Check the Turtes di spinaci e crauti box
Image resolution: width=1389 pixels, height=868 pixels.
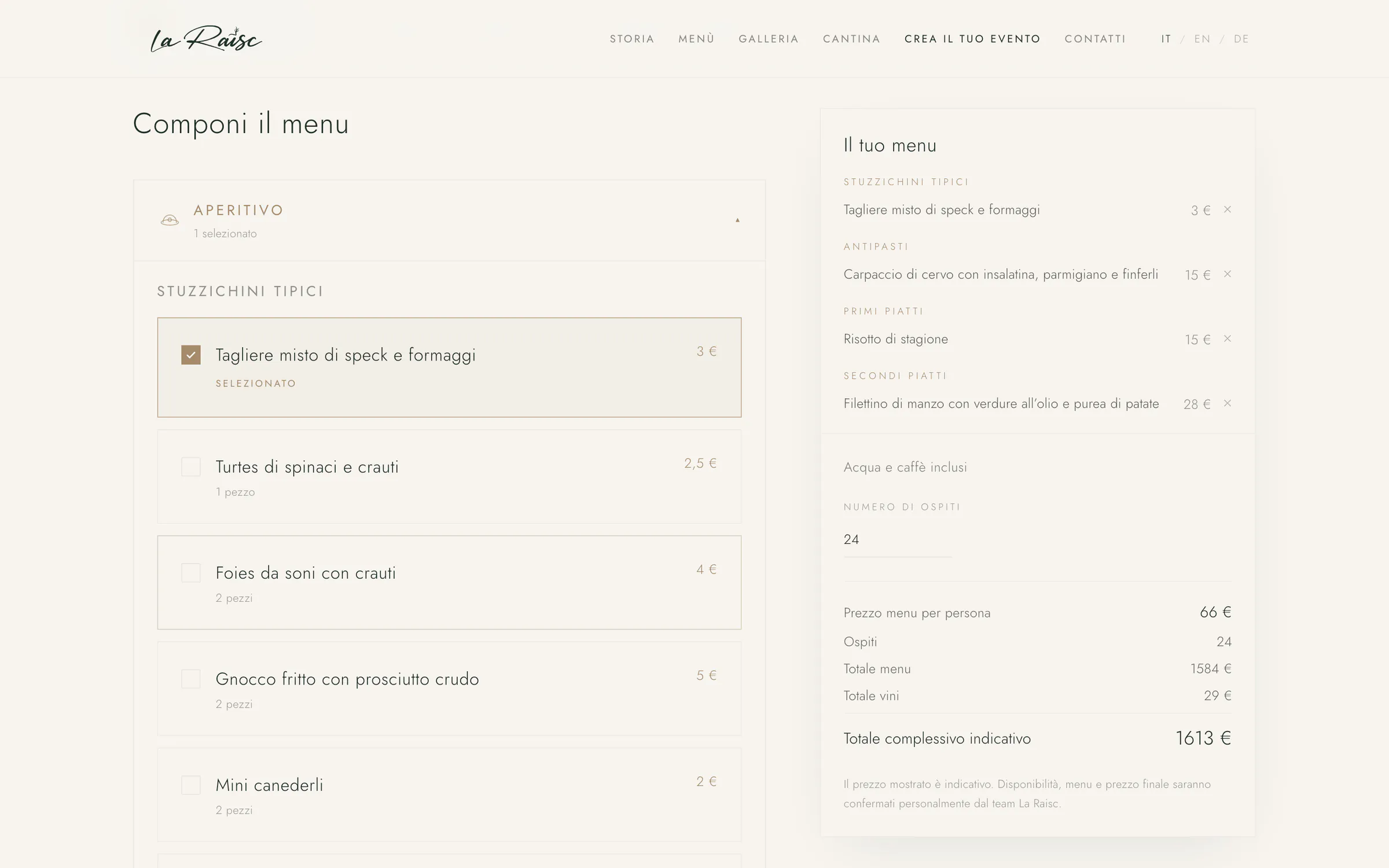click(191, 467)
